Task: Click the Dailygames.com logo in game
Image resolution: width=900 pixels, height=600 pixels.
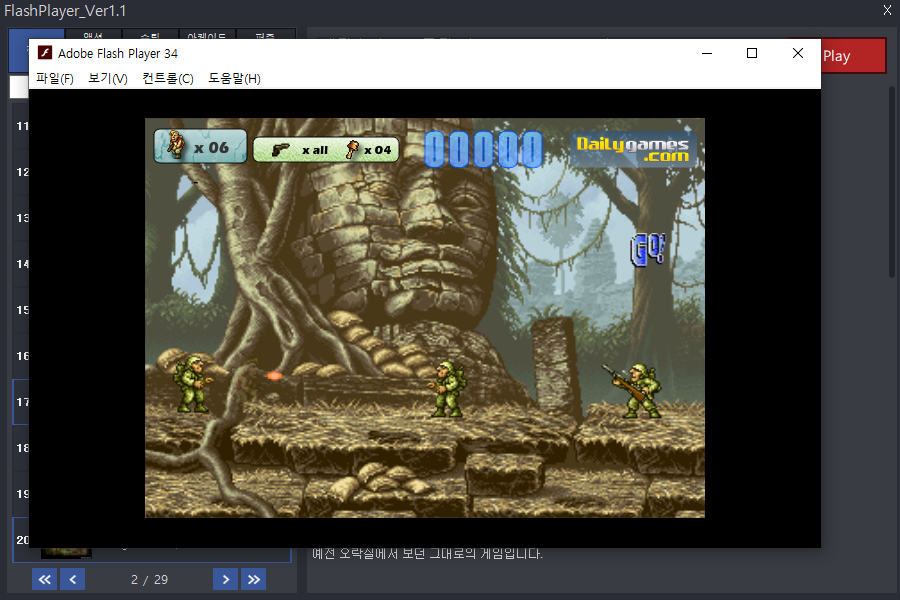Action: [x=633, y=149]
